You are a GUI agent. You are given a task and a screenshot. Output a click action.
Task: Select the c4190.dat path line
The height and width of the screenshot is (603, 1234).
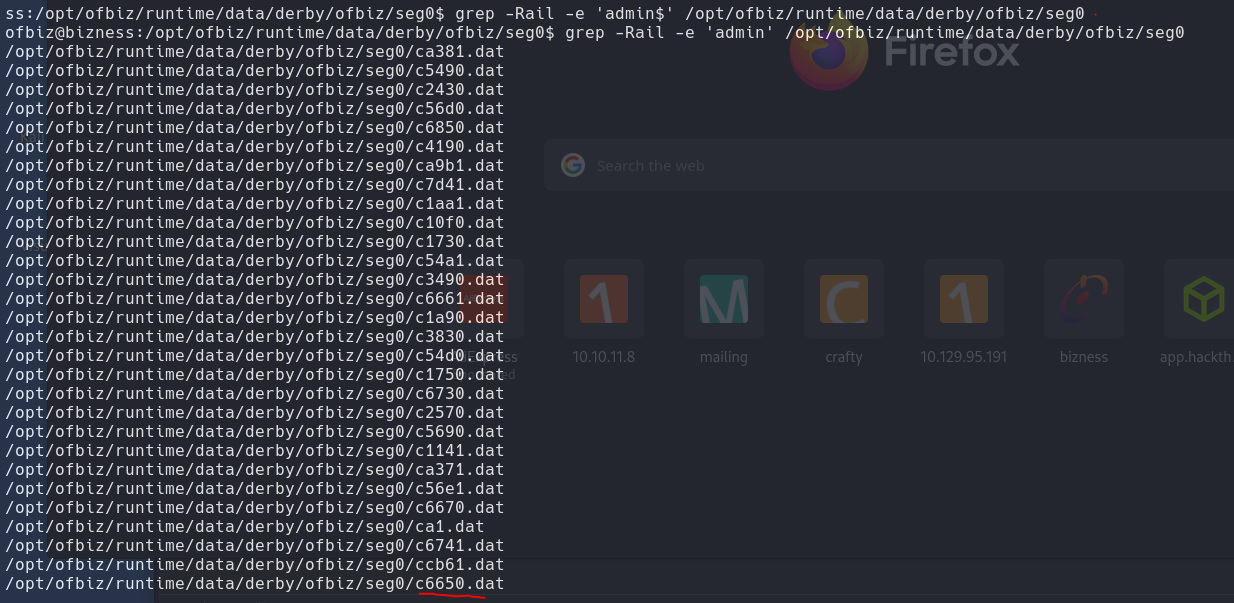(254, 147)
